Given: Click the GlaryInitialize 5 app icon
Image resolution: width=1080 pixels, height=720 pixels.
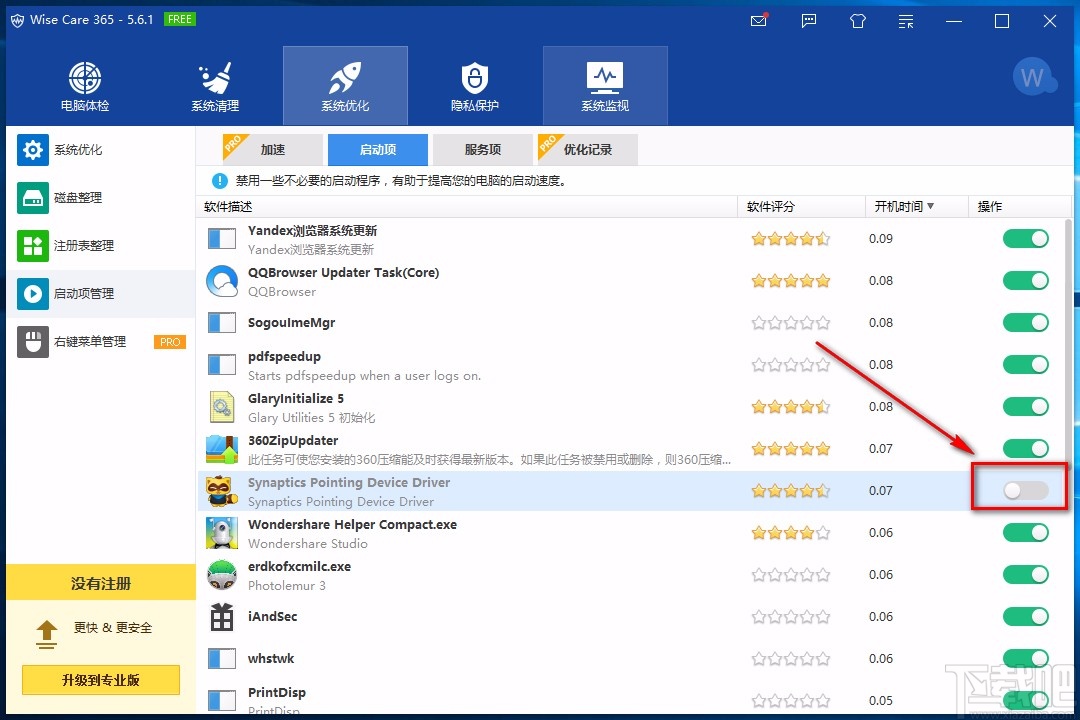Looking at the screenshot, I should click(222, 407).
